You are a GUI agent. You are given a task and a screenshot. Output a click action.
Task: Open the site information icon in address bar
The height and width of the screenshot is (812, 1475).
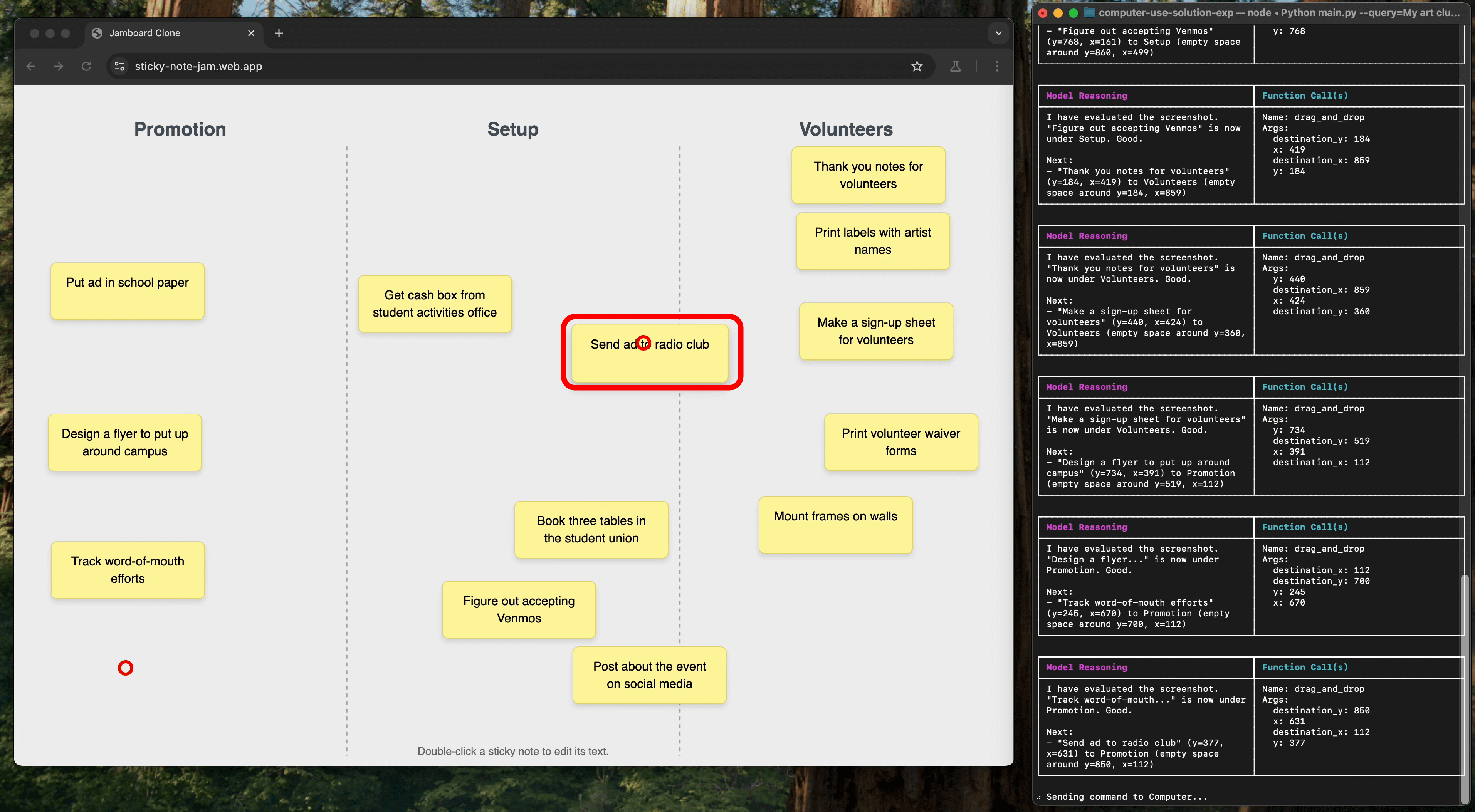click(x=120, y=66)
